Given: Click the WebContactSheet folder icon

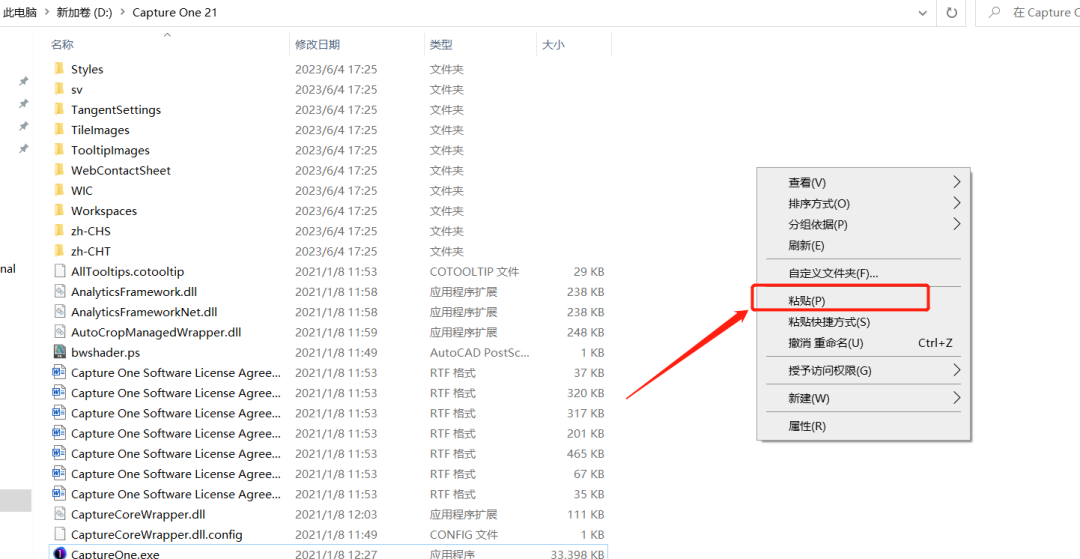Looking at the screenshot, I should (59, 170).
